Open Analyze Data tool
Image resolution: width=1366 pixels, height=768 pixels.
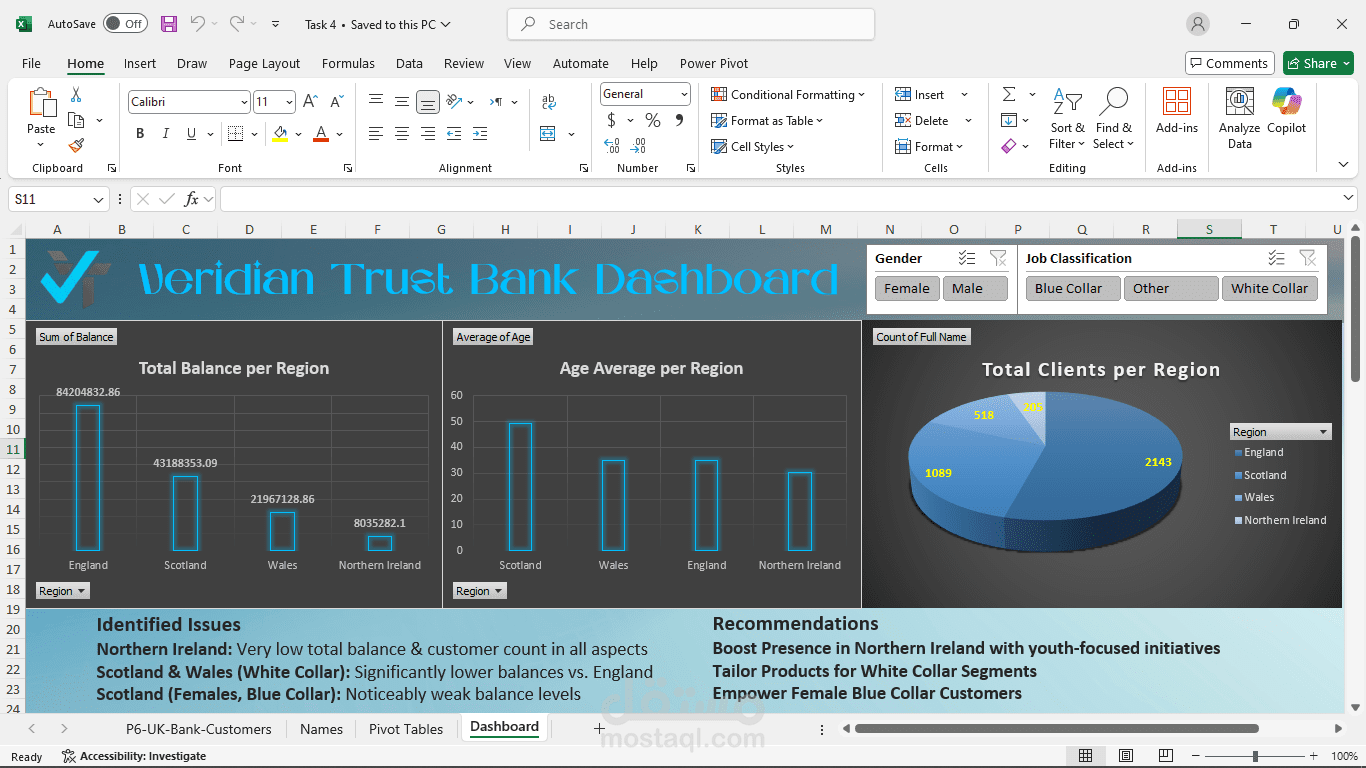(x=1239, y=117)
